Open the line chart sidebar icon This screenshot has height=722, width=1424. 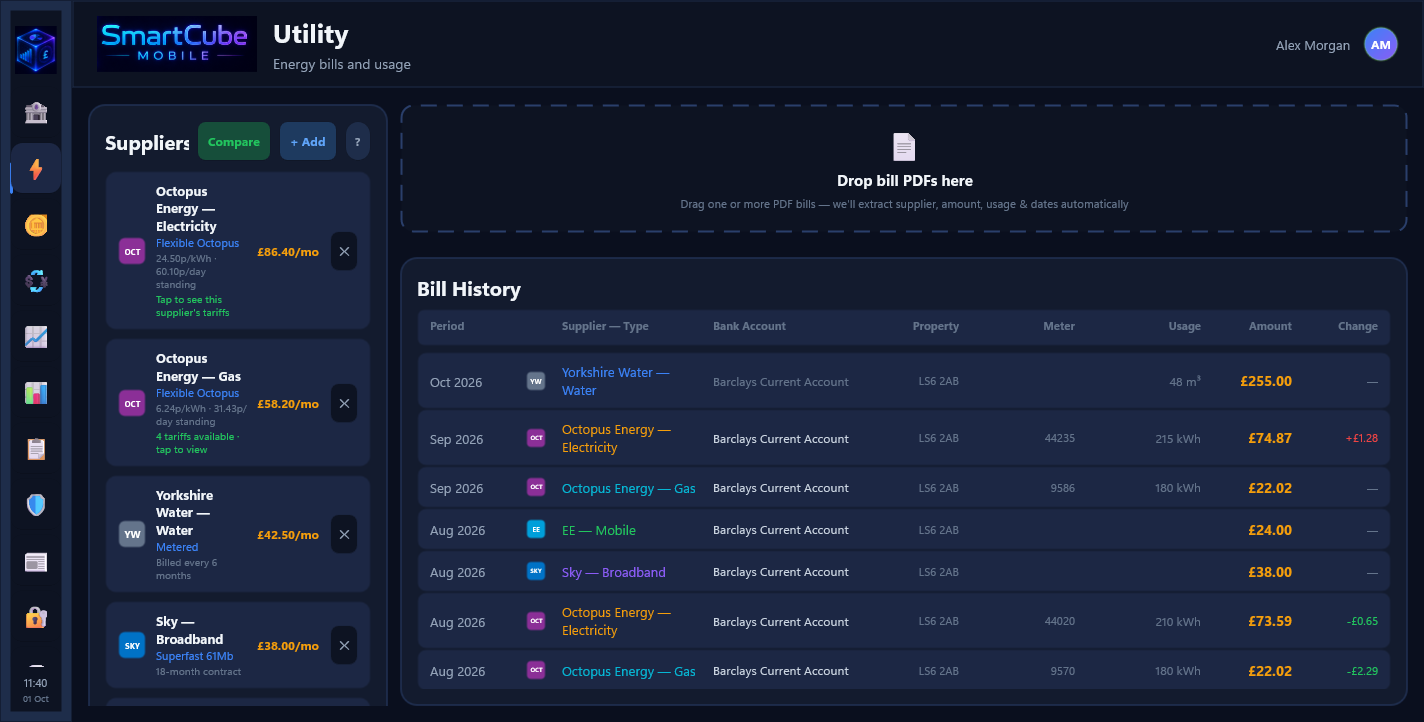pos(36,337)
